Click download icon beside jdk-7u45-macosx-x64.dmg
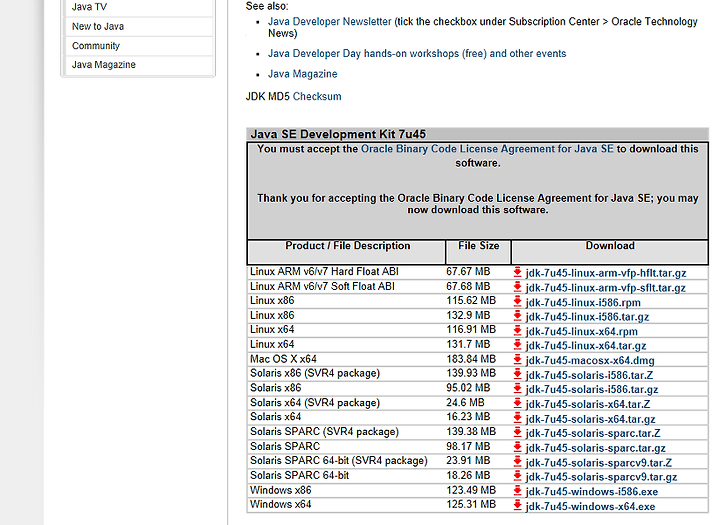 click(518, 360)
